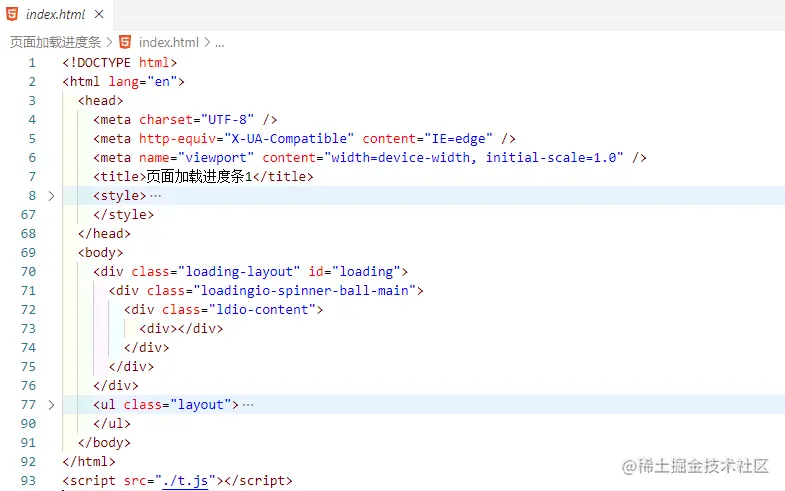Click the closing </head> tag
Screen dimensions: 785x491
(104, 234)
